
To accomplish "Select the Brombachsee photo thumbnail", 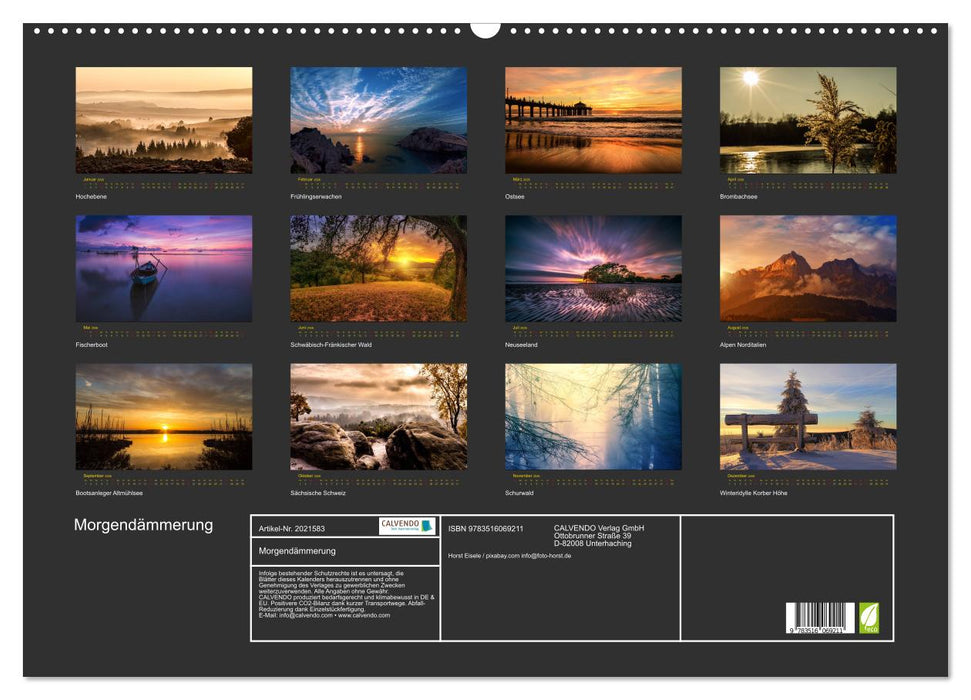I will pyautogui.click(x=808, y=120).
